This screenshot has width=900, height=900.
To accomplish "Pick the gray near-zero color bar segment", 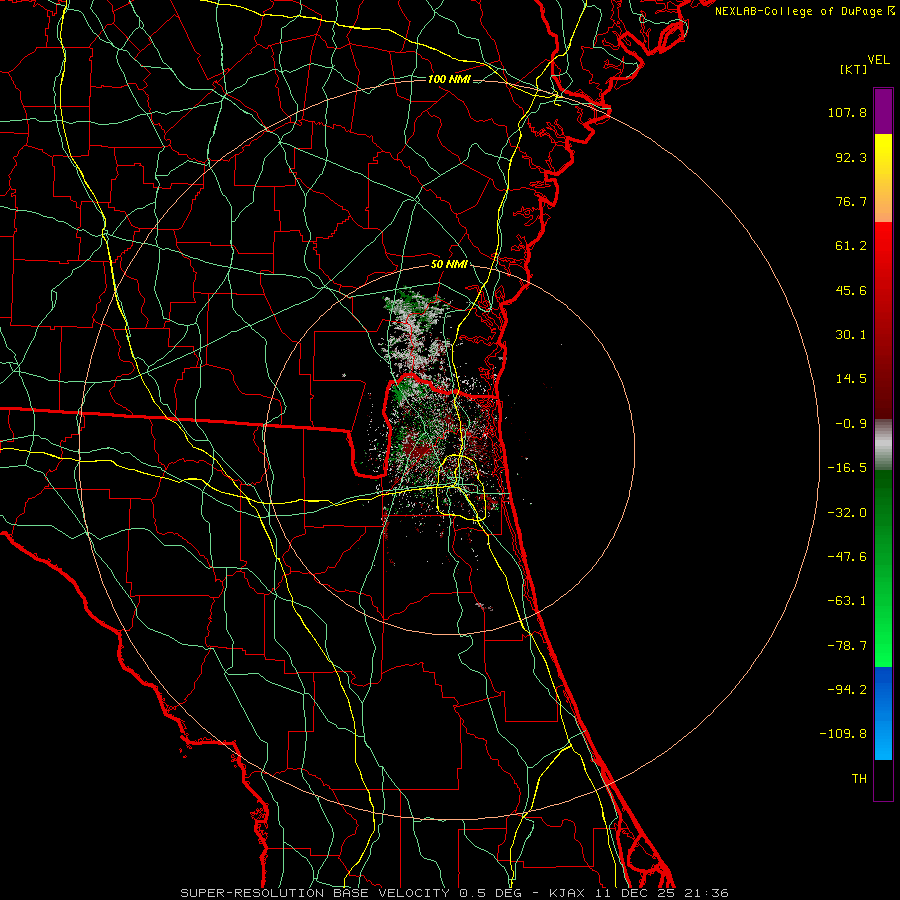I will click(x=883, y=445).
